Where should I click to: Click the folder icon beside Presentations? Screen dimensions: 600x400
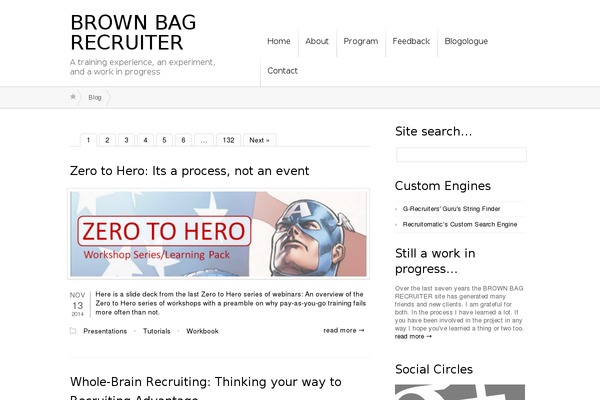tap(73, 331)
